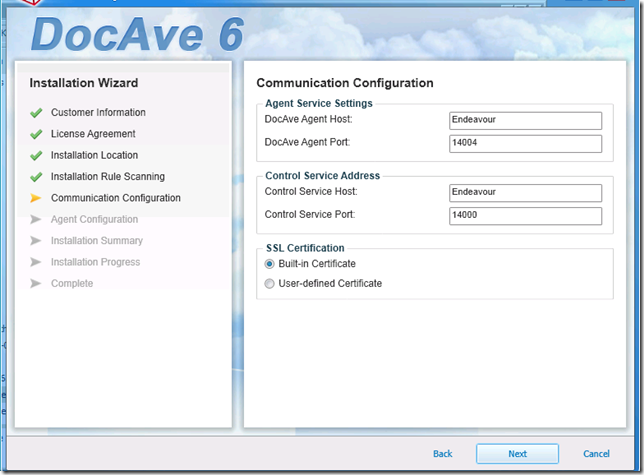
Task: Edit the DocAve Agent Port field
Action: click(525, 143)
